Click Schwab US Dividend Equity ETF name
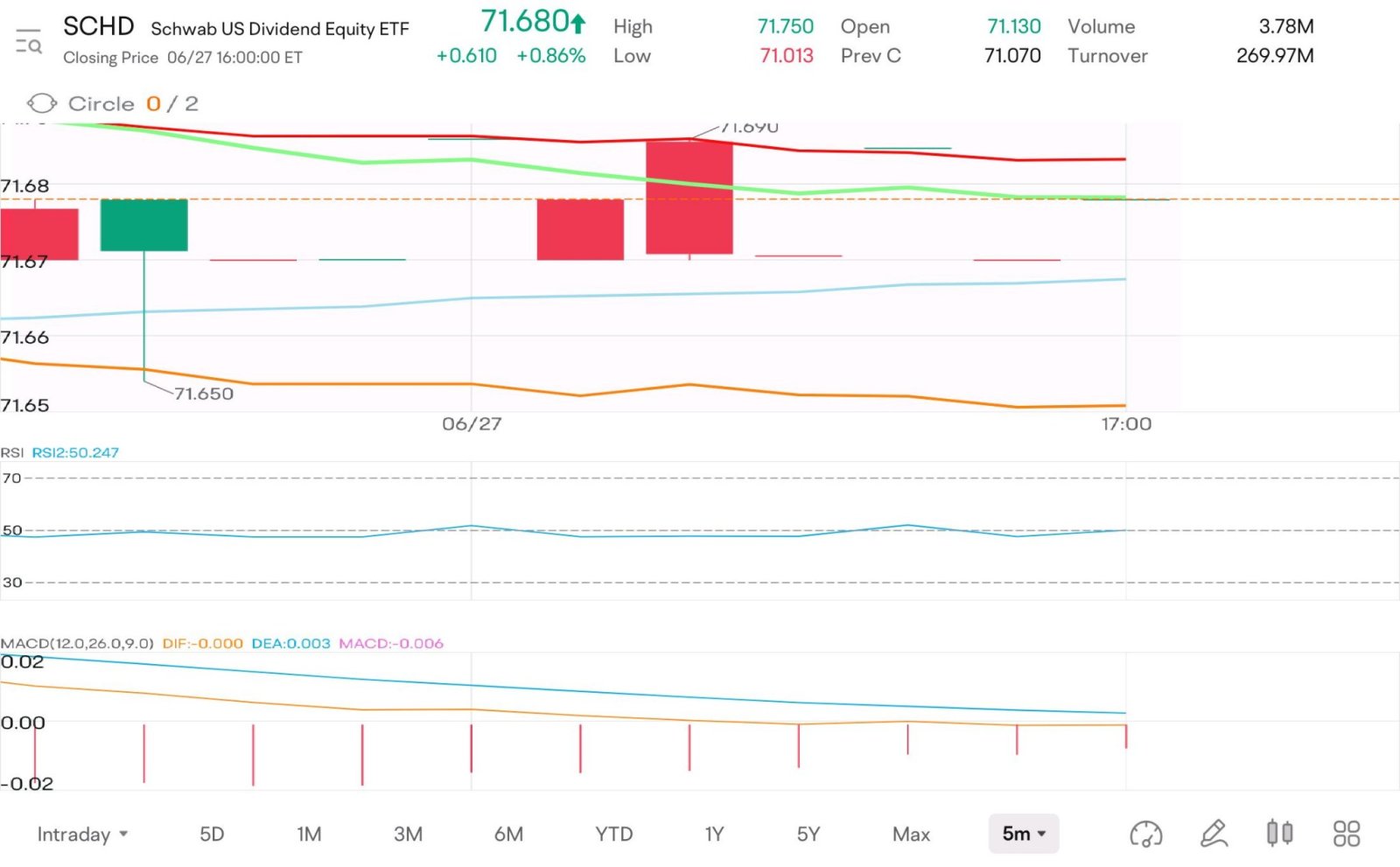The image size is (1400, 867). click(280, 29)
